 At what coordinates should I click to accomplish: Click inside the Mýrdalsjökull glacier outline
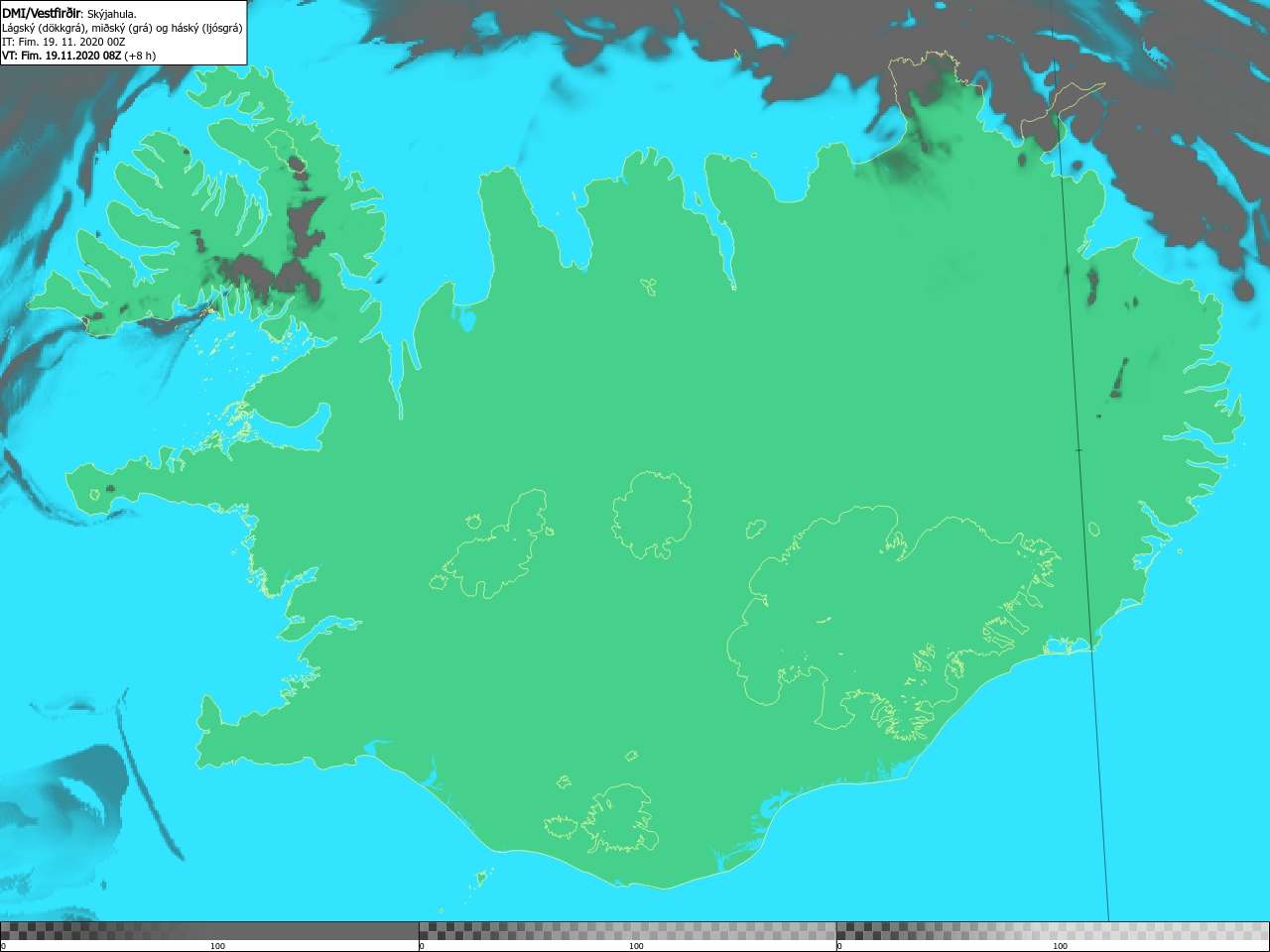coord(620,818)
